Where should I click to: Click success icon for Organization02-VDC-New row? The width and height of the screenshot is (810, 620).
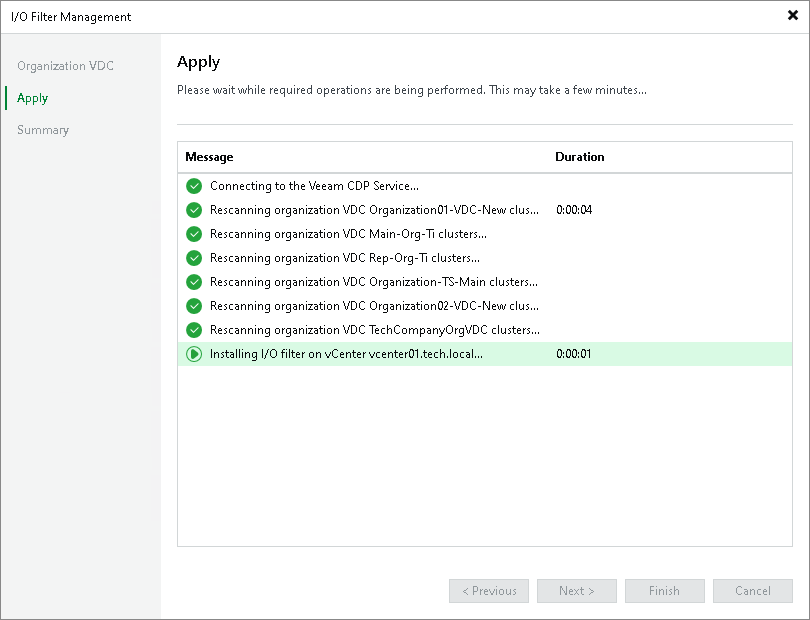pyautogui.click(x=194, y=306)
